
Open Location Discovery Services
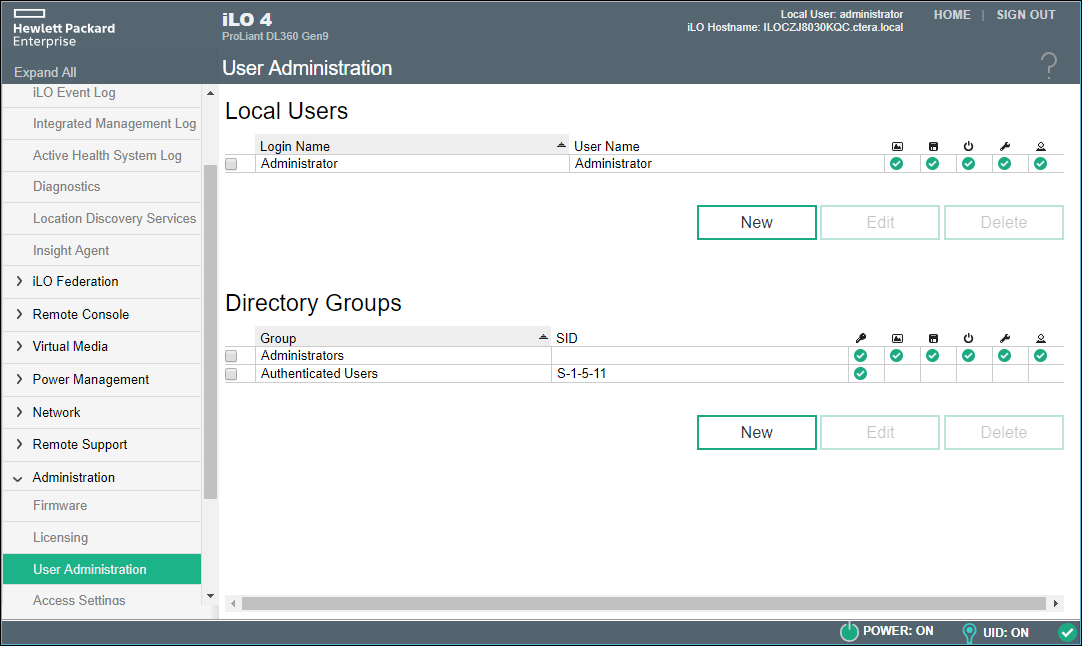click(115, 218)
